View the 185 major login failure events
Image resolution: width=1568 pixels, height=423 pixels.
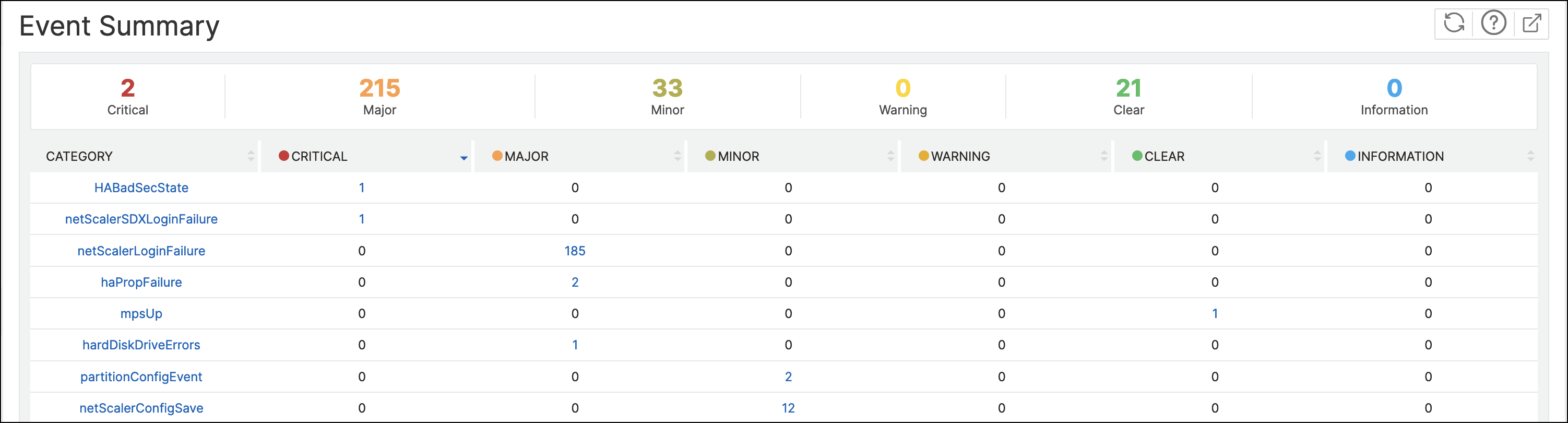[575, 251]
